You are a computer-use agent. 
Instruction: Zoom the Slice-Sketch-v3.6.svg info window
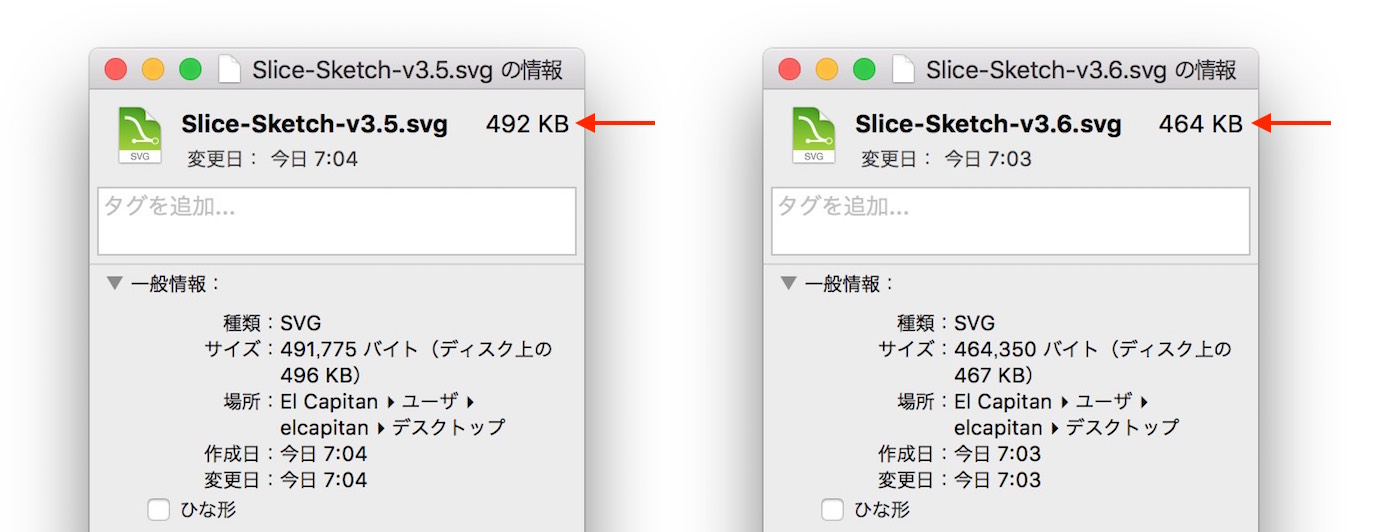[864, 70]
